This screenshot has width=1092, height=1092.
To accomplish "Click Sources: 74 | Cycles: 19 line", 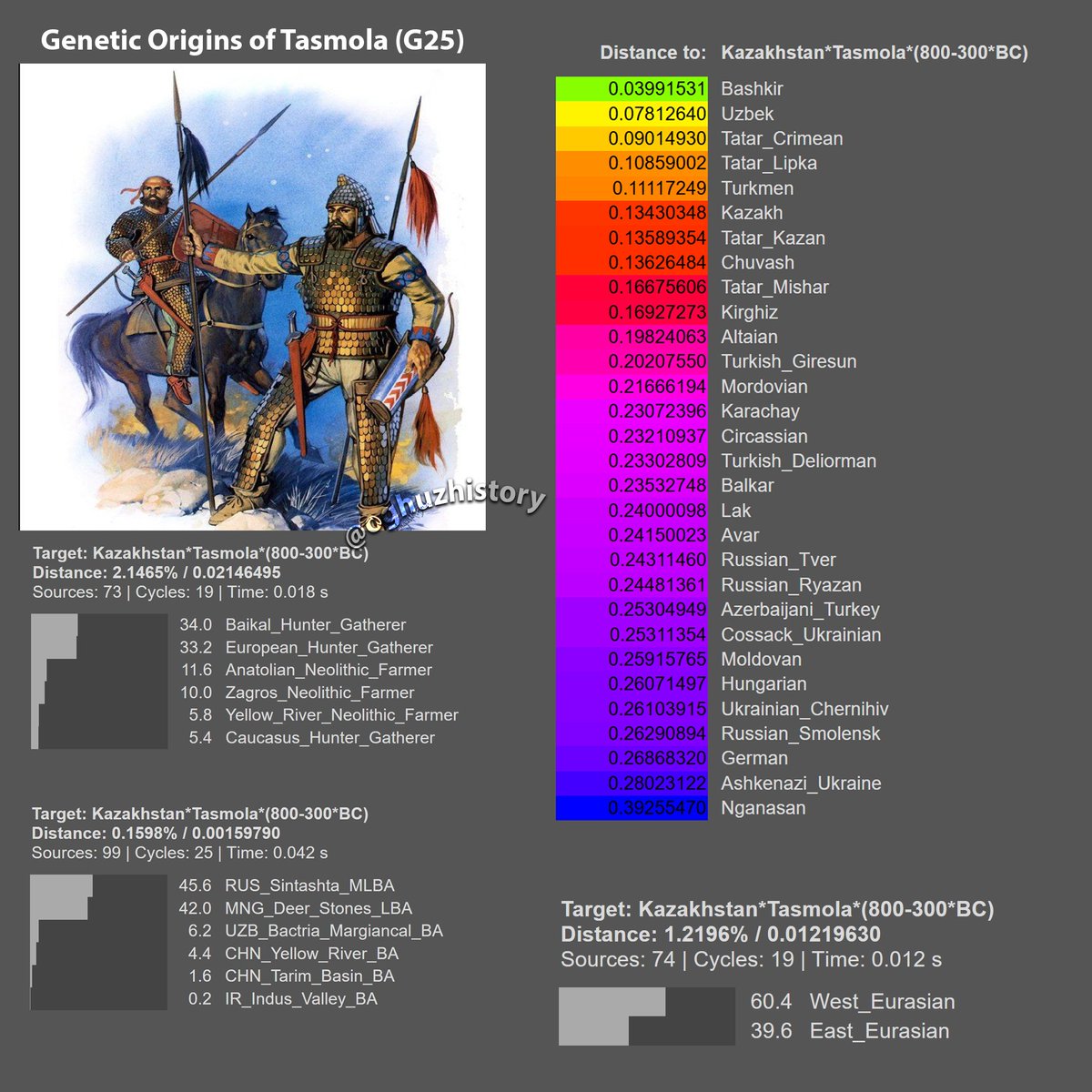I will click(x=752, y=959).
